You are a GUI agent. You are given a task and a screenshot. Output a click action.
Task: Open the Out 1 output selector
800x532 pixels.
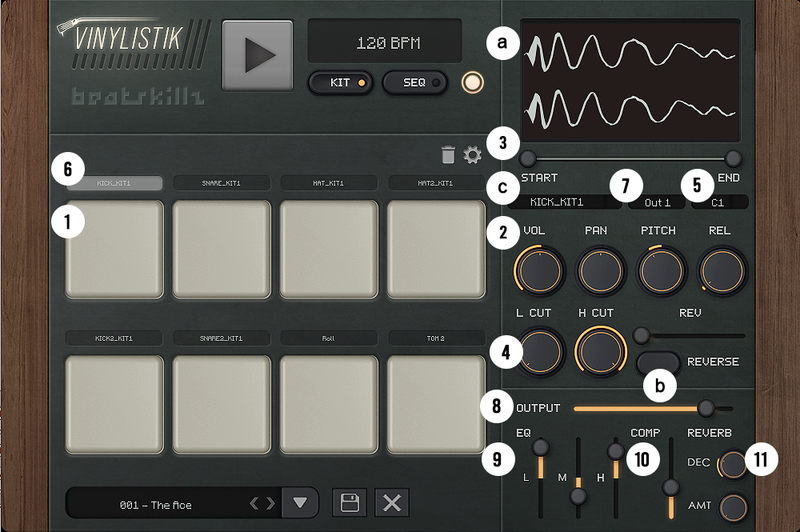pos(657,202)
